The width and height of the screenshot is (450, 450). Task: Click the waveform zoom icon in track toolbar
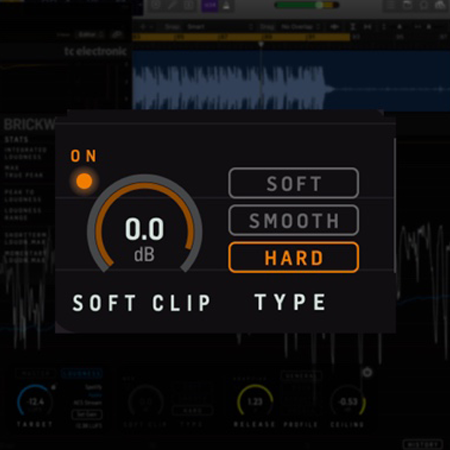tap(334, 27)
